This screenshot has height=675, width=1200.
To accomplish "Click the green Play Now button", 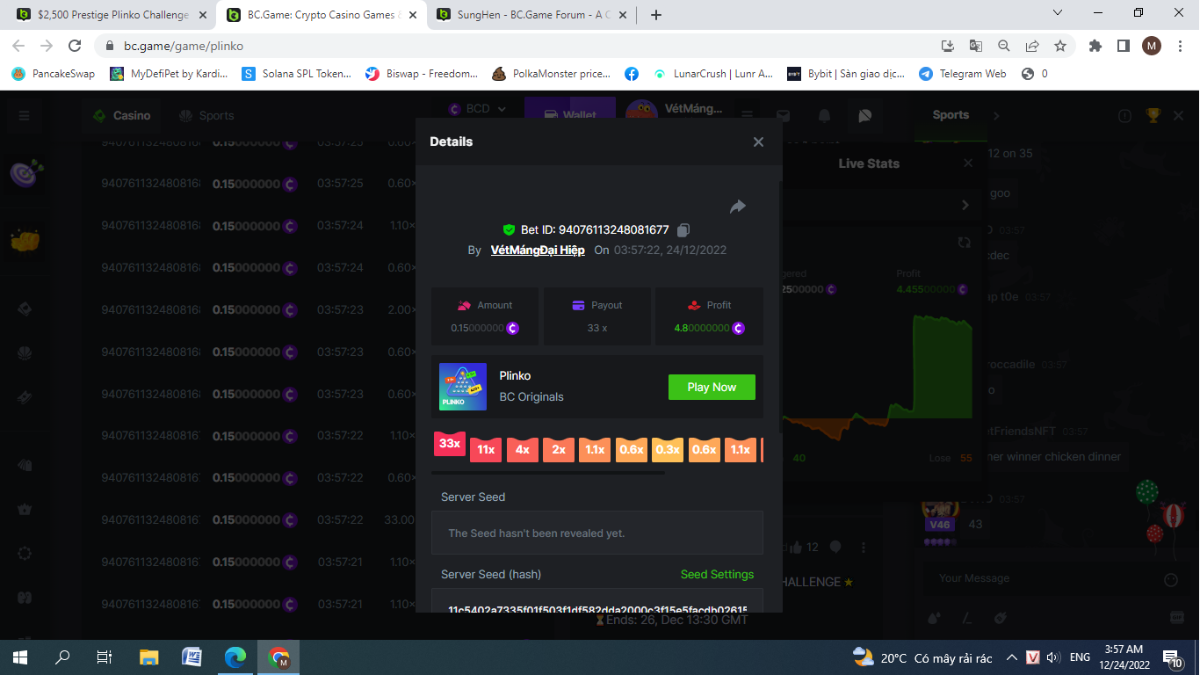I will 711,387.
